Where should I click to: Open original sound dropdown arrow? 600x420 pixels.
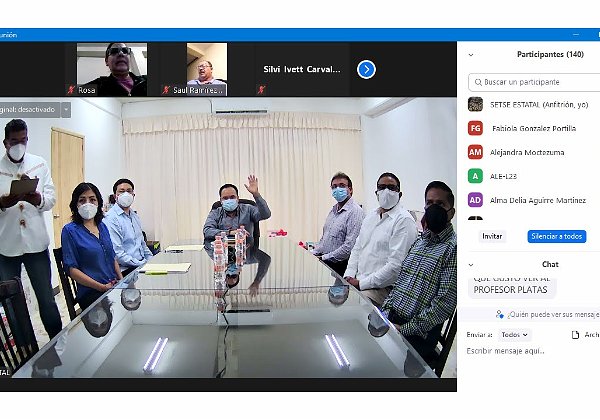coord(66,110)
